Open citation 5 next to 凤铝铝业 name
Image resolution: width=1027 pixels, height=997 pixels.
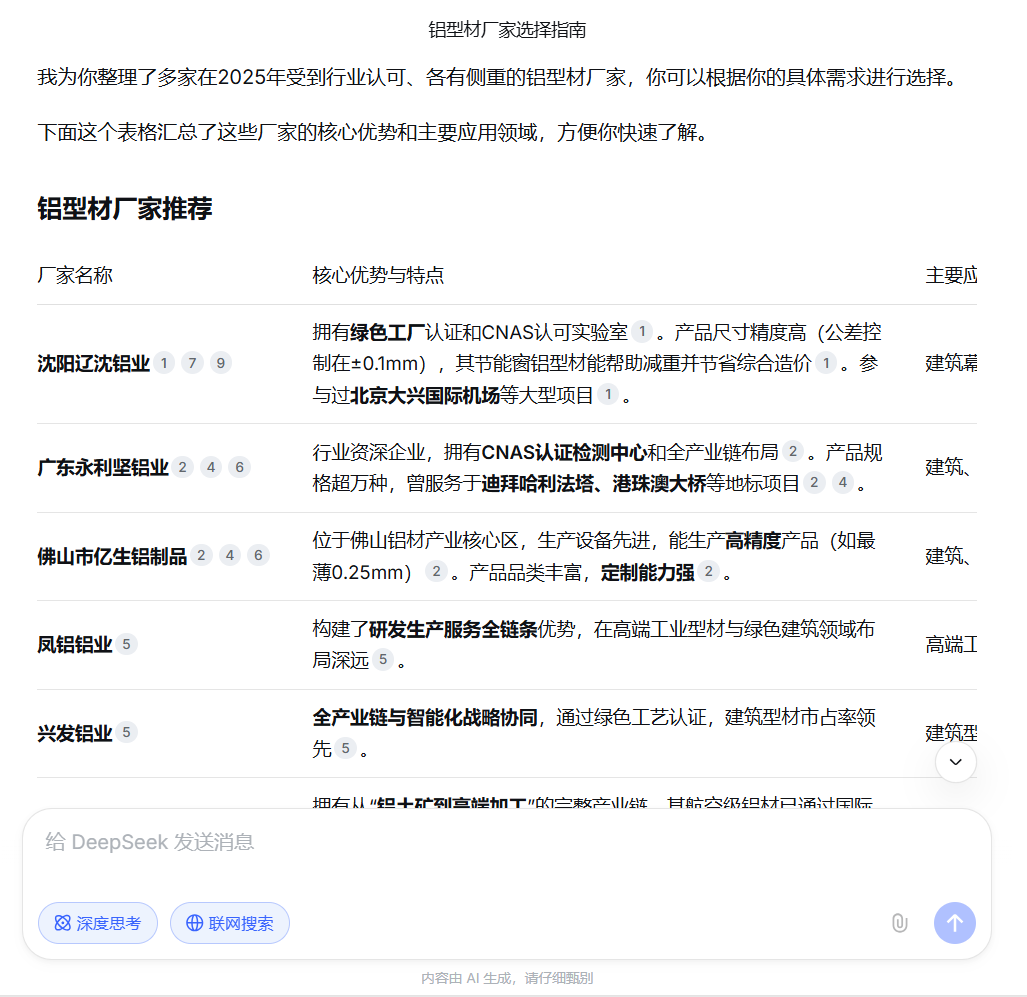point(126,644)
